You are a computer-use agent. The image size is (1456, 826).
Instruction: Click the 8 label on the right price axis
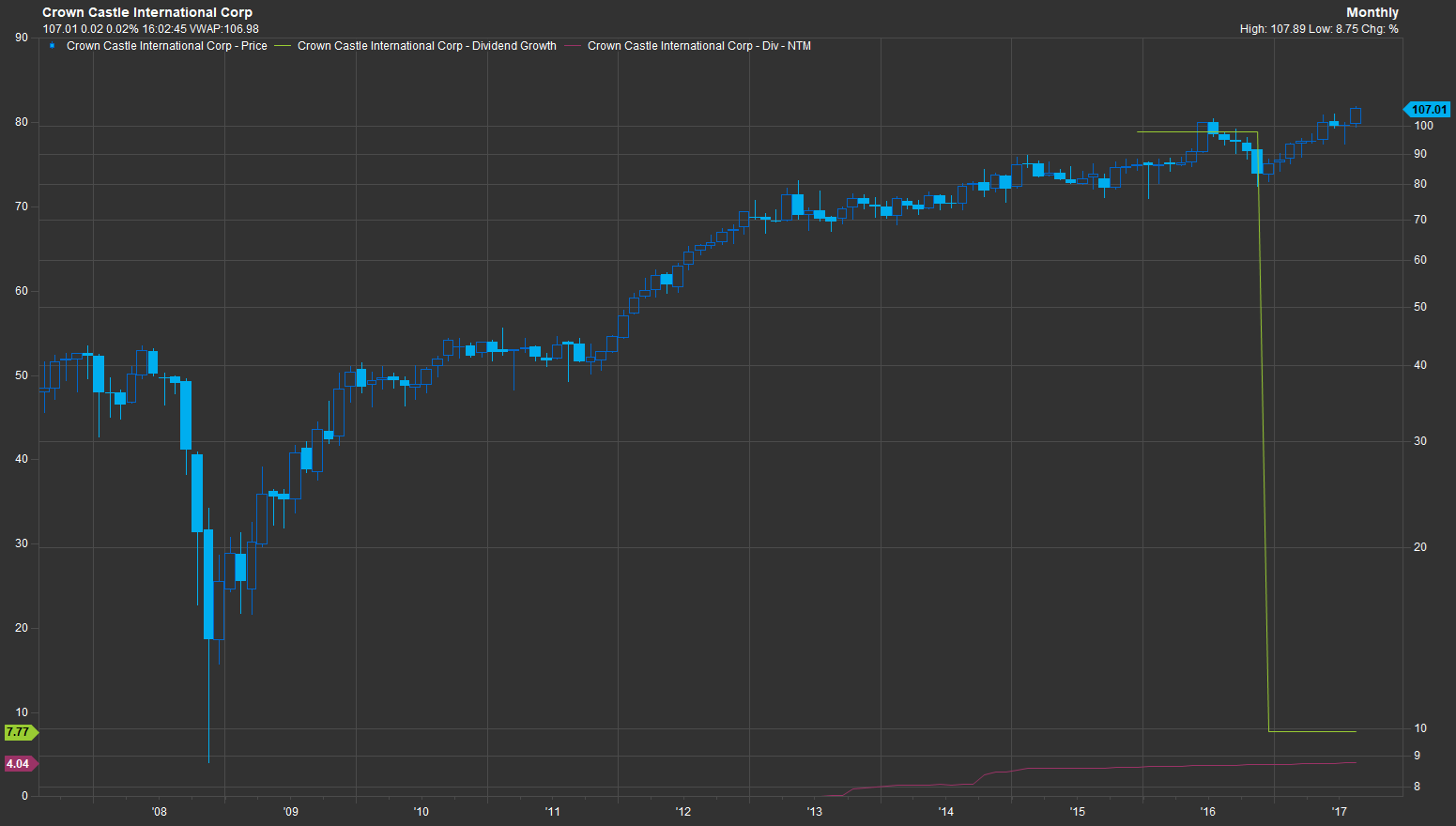pyautogui.click(x=1418, y=787)
